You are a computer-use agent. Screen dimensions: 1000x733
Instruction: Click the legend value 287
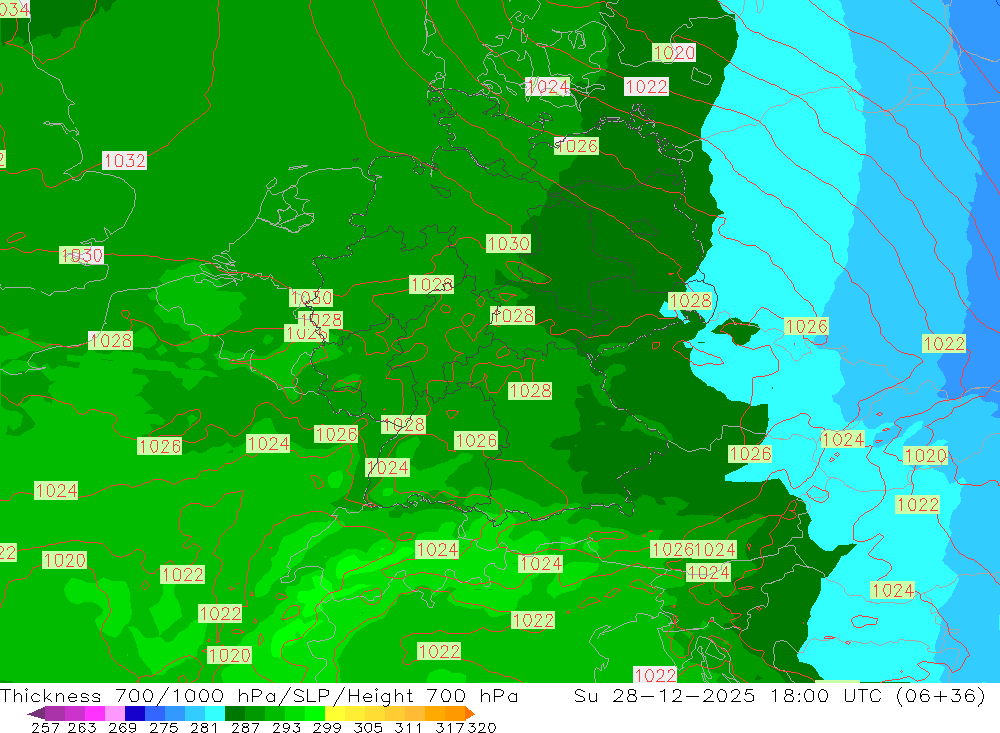[245, 727]
